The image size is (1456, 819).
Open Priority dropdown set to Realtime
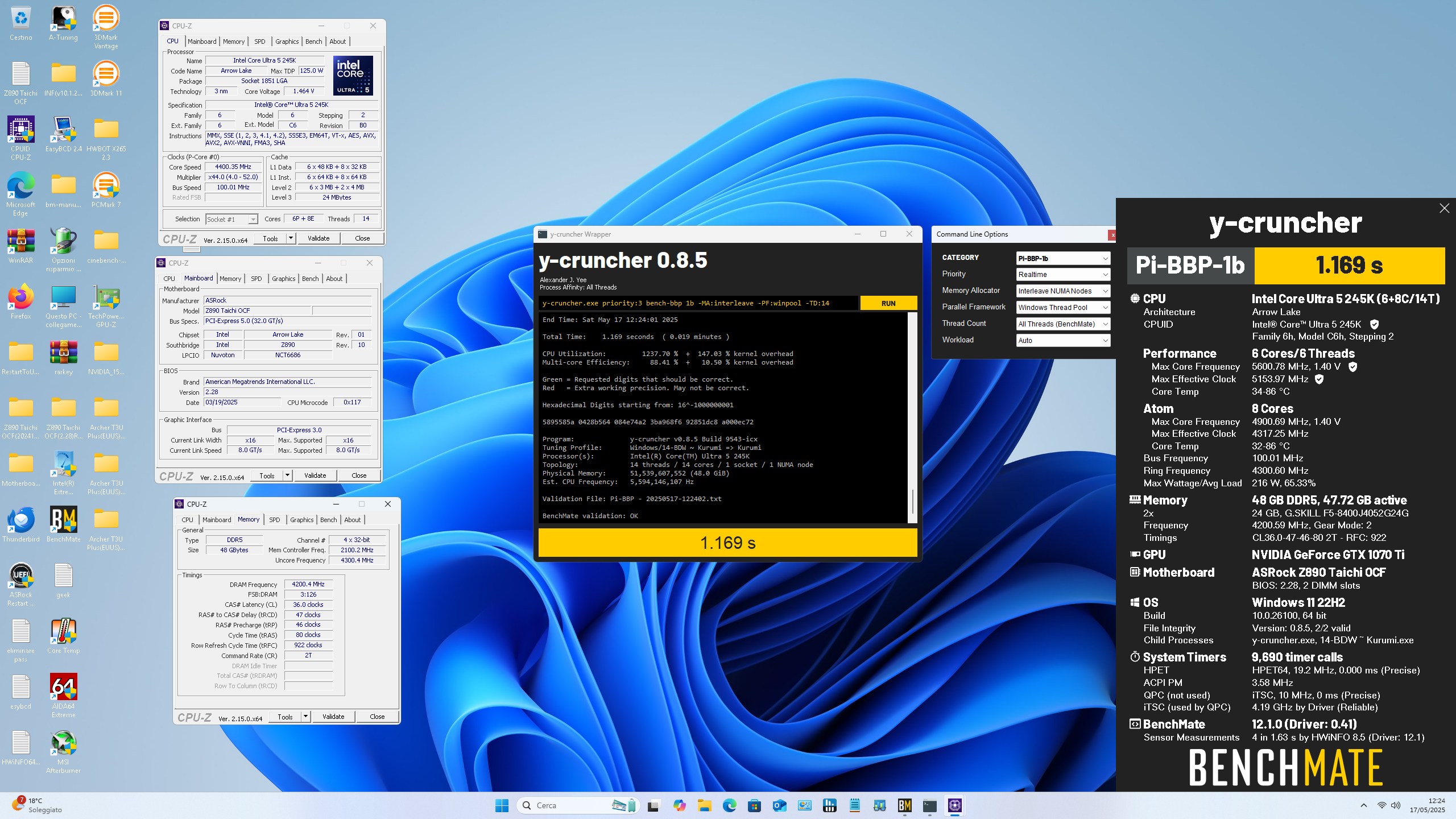[1062, 274]
